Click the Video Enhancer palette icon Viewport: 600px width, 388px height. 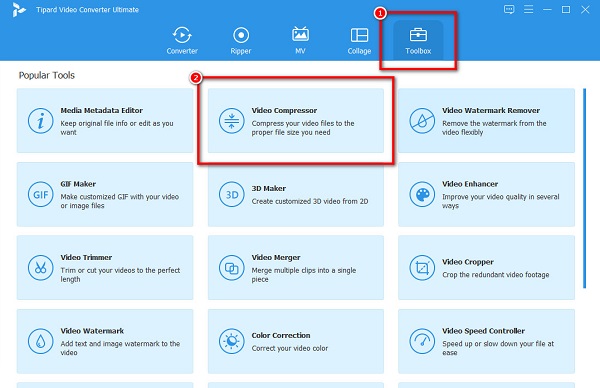422,194
